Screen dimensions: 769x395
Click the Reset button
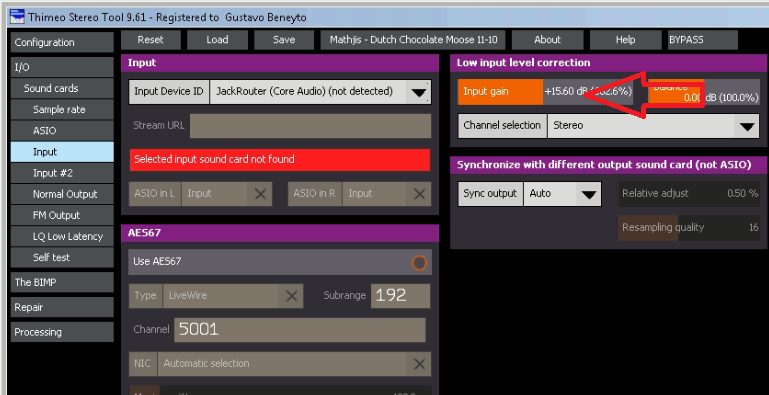(151, 40)
